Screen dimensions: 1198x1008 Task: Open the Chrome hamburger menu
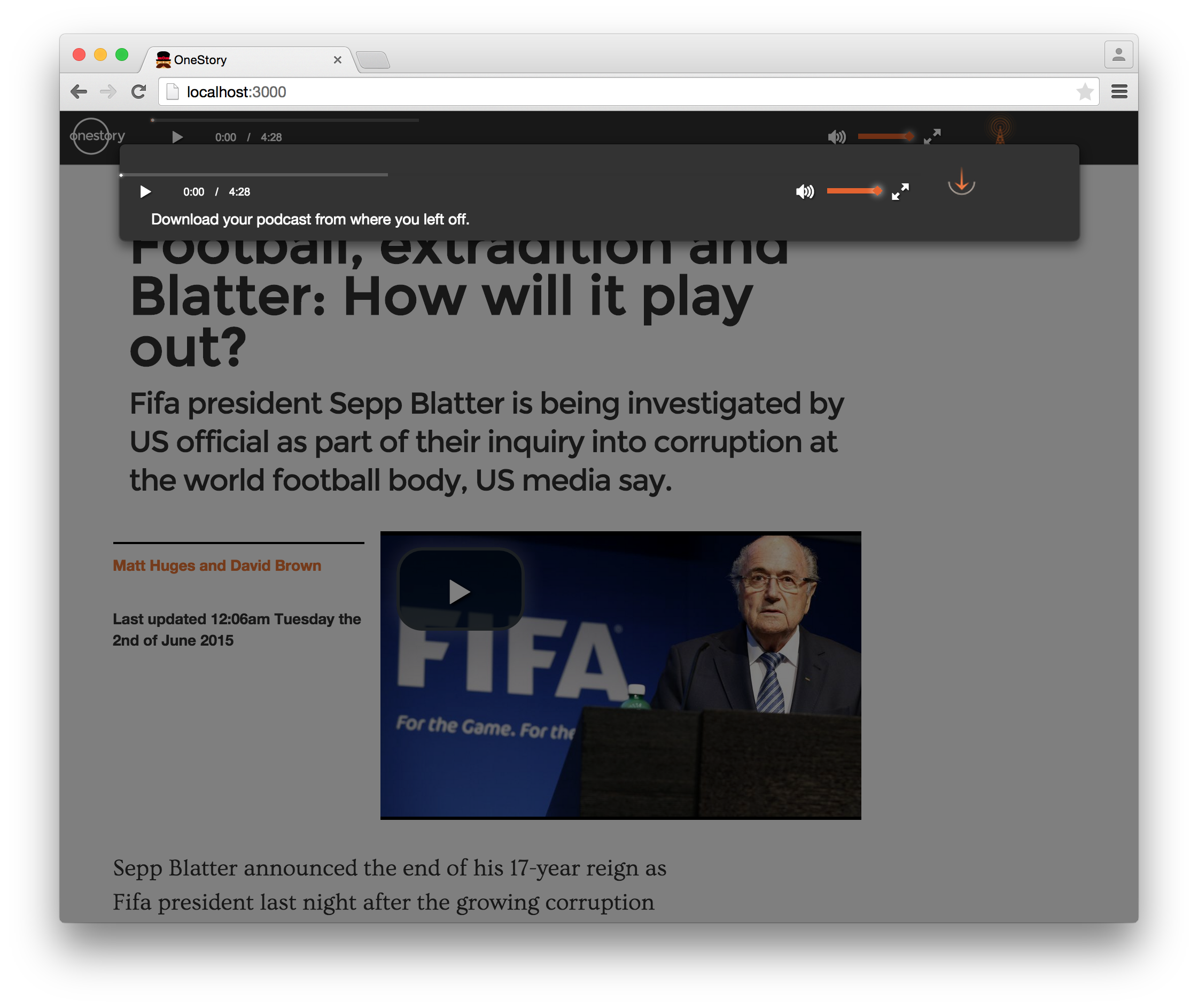pos(1119,91)
